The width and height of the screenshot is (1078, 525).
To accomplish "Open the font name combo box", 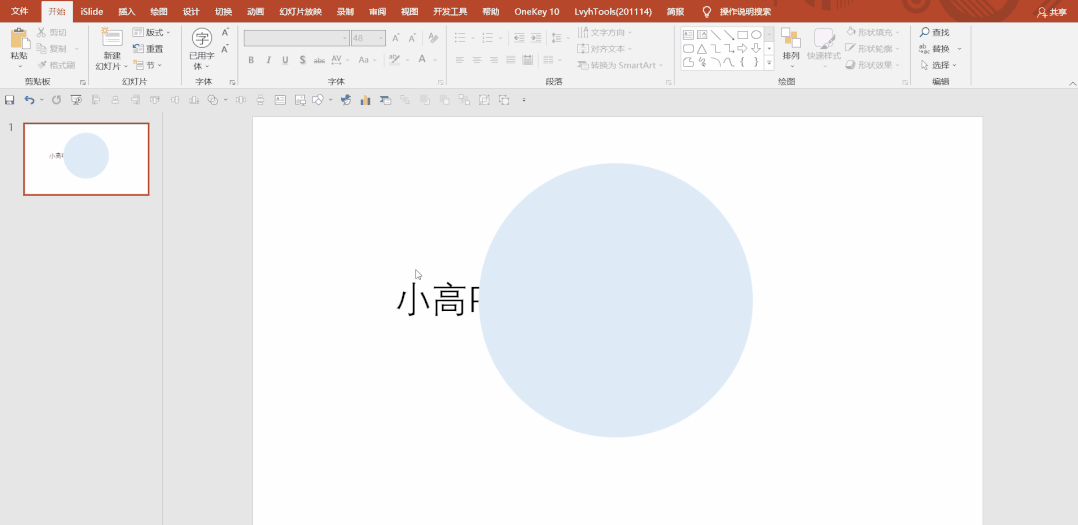I will [x=297, y=38].
